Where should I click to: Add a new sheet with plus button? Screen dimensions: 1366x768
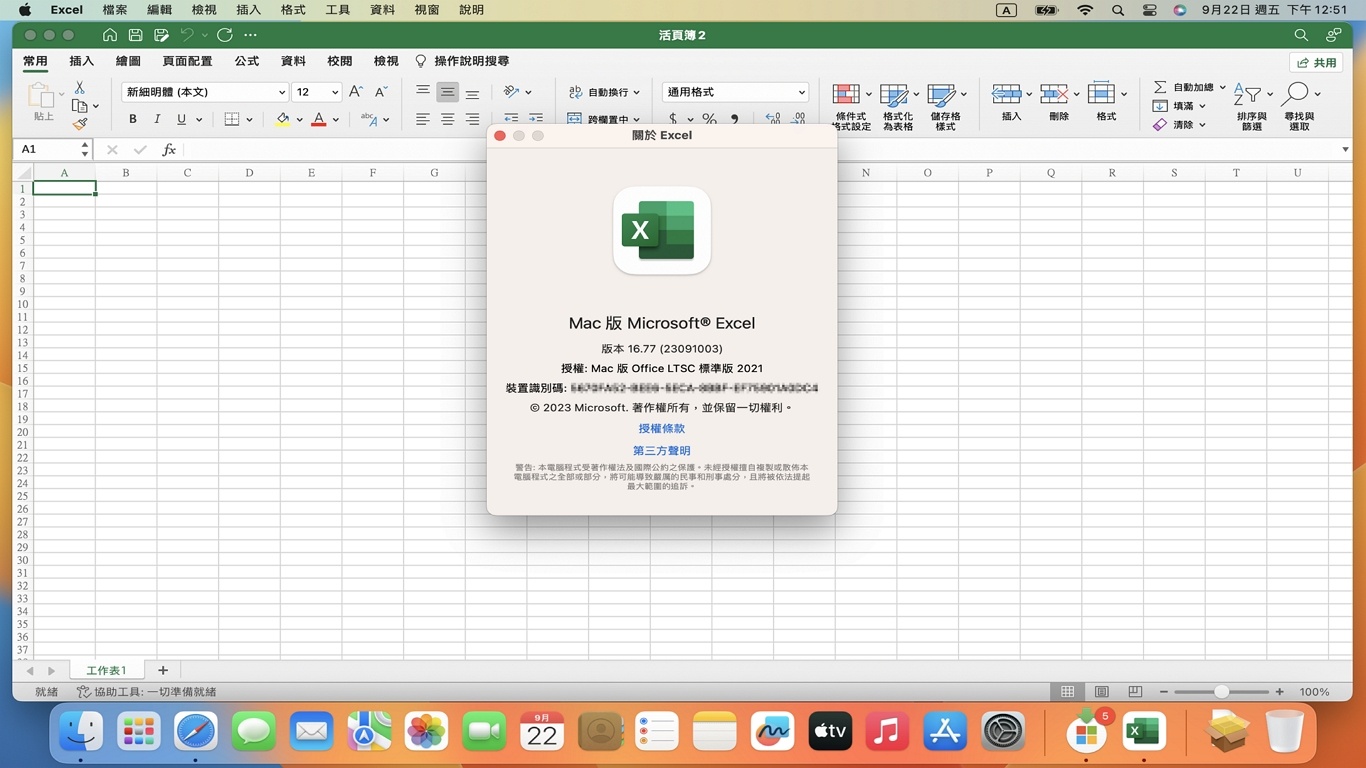[163, 670]
